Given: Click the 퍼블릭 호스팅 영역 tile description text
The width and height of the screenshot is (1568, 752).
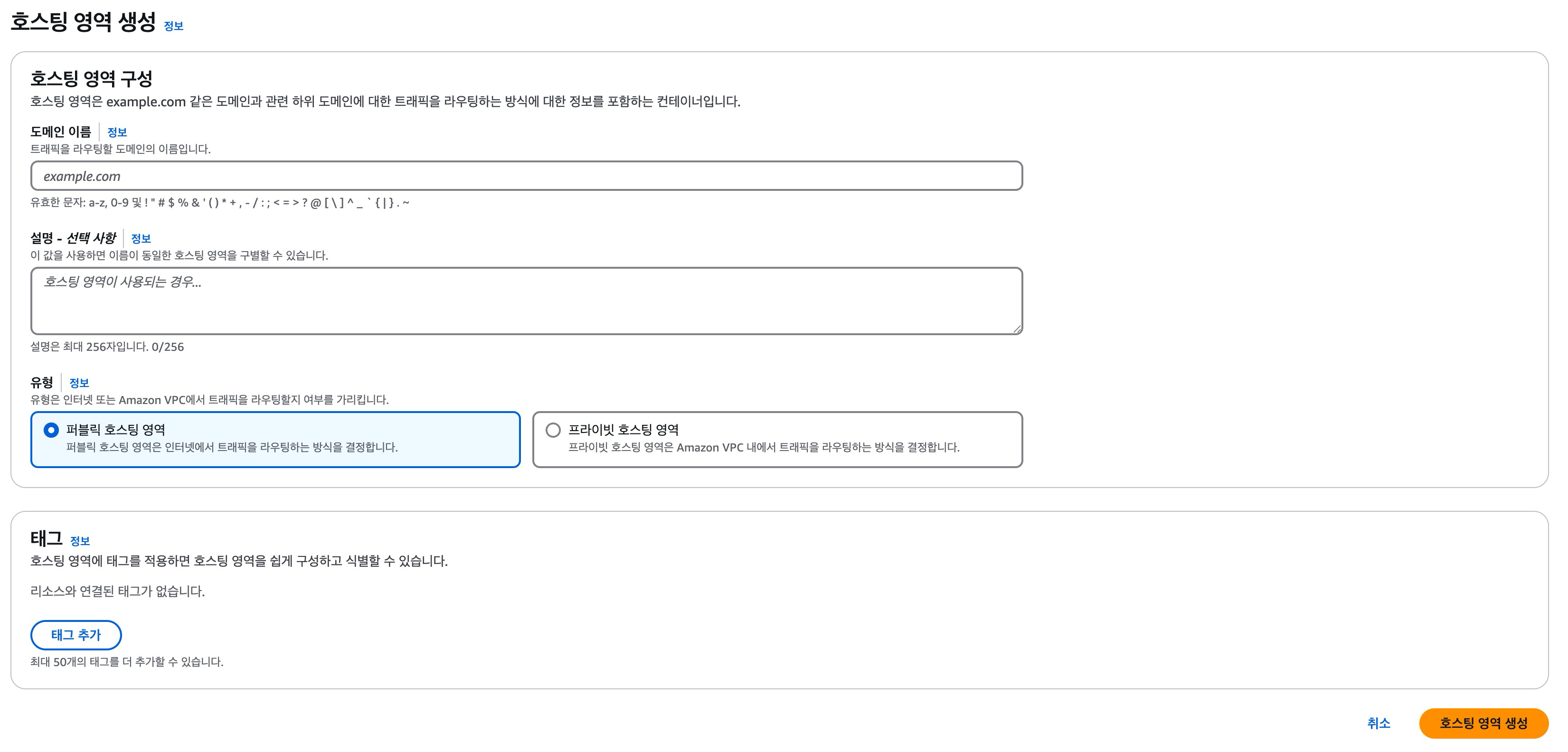Looking at the screenshot, I should (x=231, y=447).
